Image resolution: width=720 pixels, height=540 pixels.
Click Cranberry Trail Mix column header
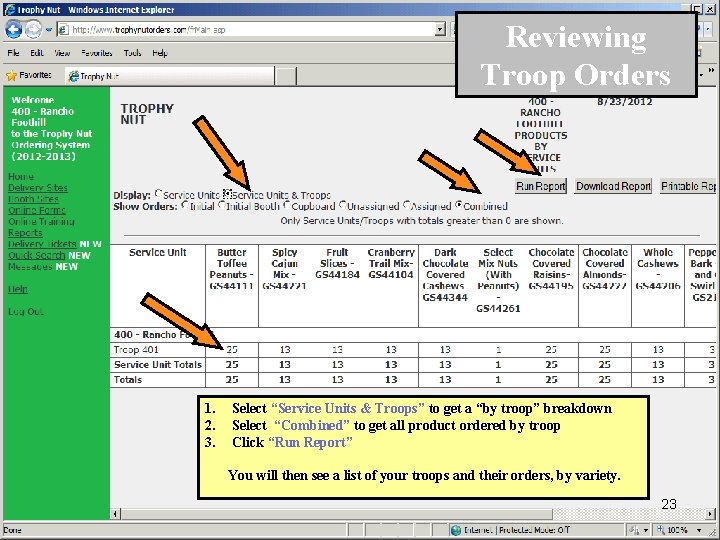[391, 264]
